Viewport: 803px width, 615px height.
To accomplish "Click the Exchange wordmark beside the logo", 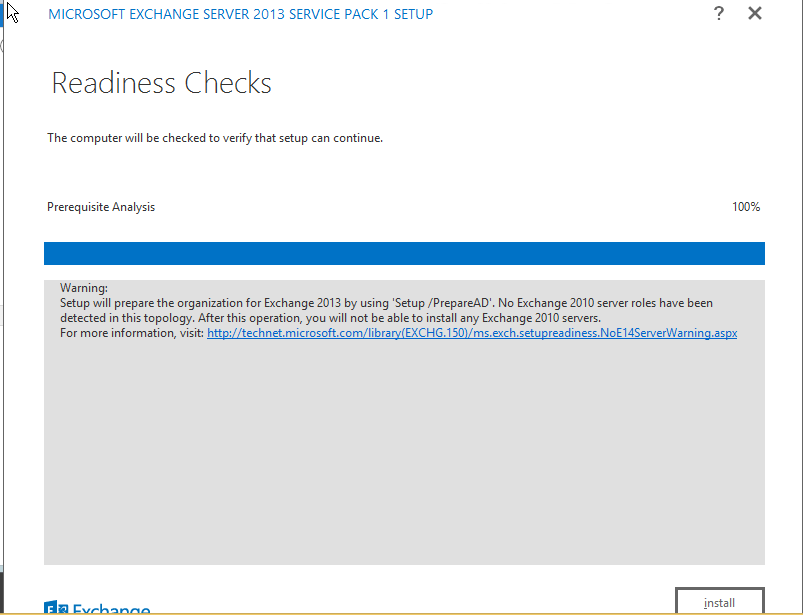I will [x=110, y=609].
